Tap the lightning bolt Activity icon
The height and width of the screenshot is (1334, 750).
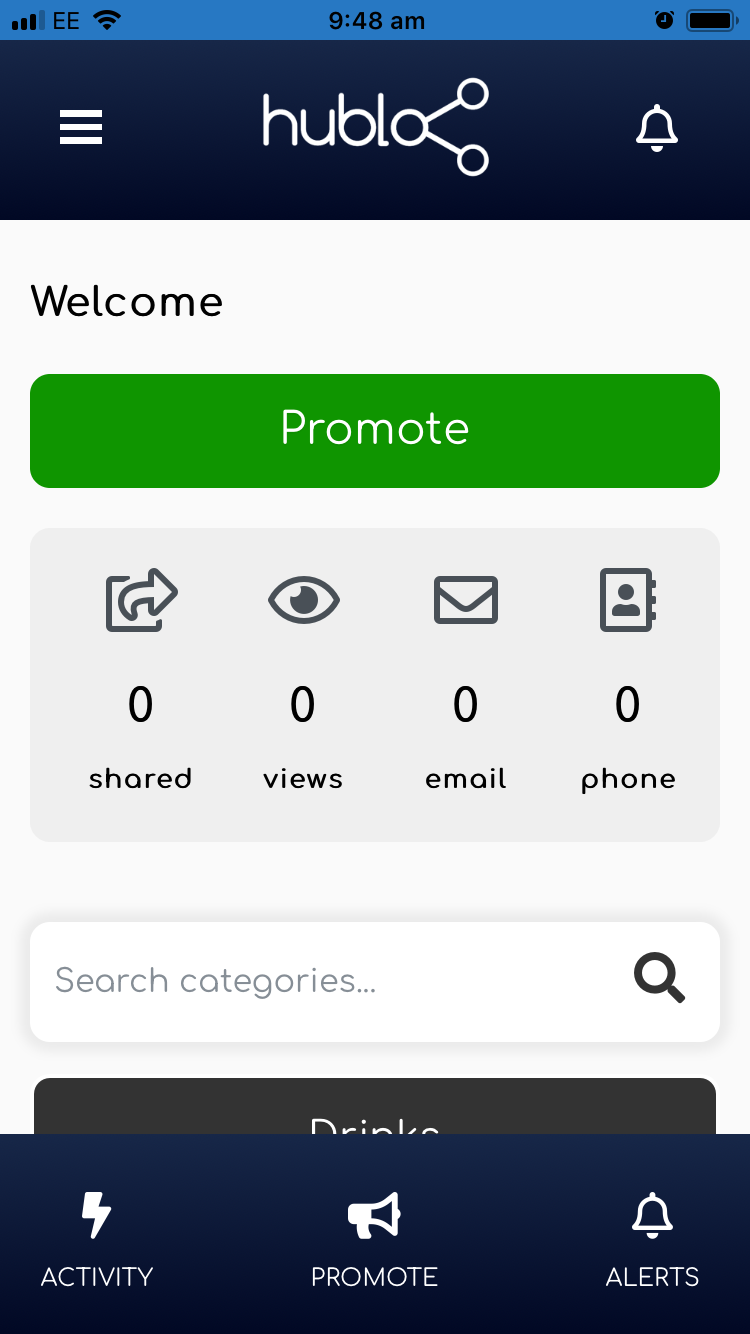[x=96, y=1216]
